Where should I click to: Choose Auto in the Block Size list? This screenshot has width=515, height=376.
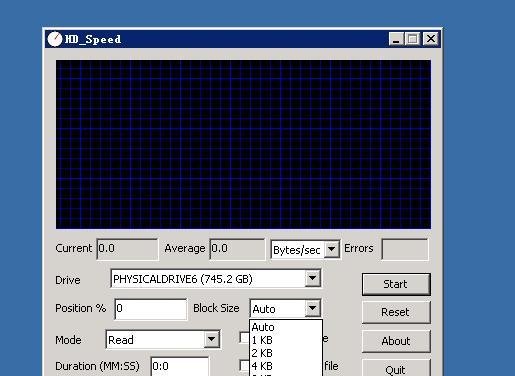[286, 327]
